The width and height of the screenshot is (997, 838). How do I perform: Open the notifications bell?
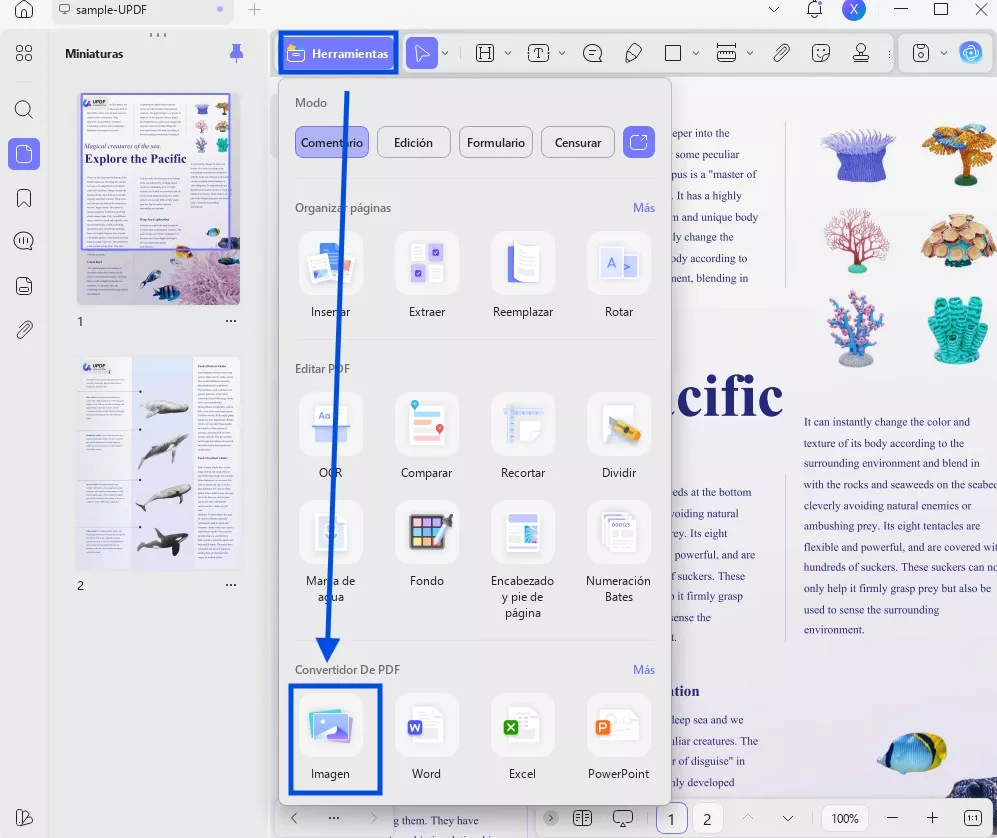(x=815, y=10)
